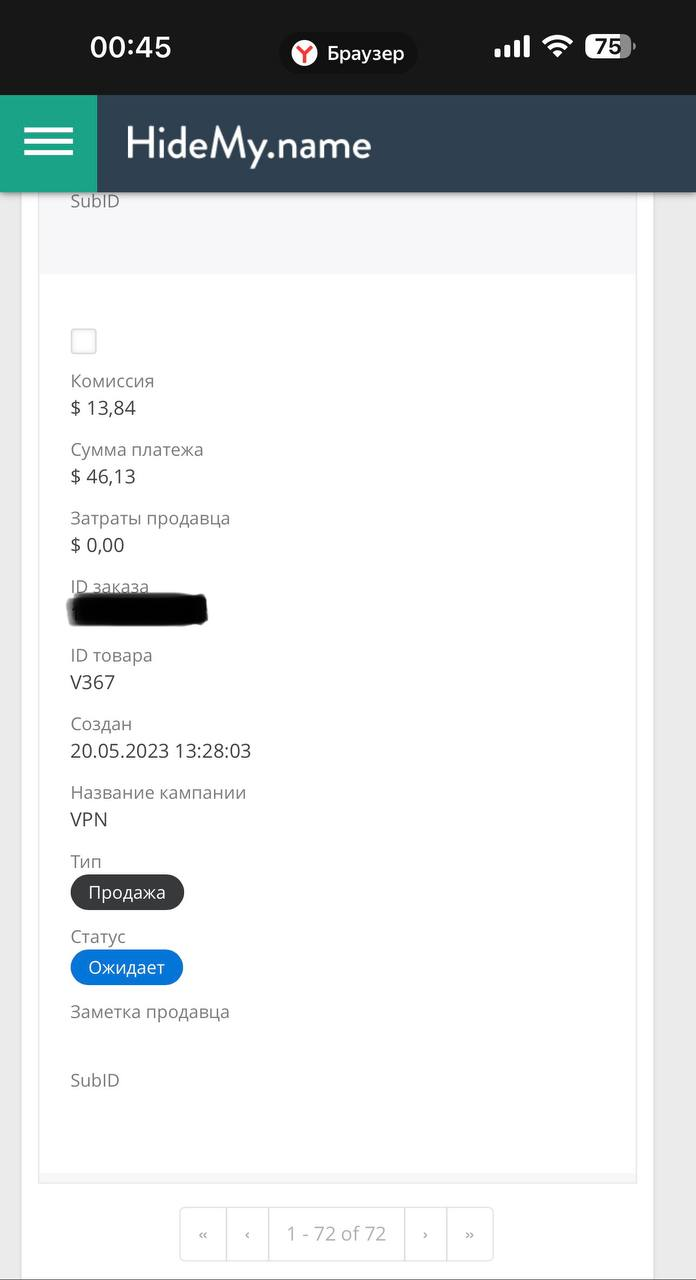Click the HideMy.name logo
The width and height of the screenshot is (696, 1280).
click(248, 145)
